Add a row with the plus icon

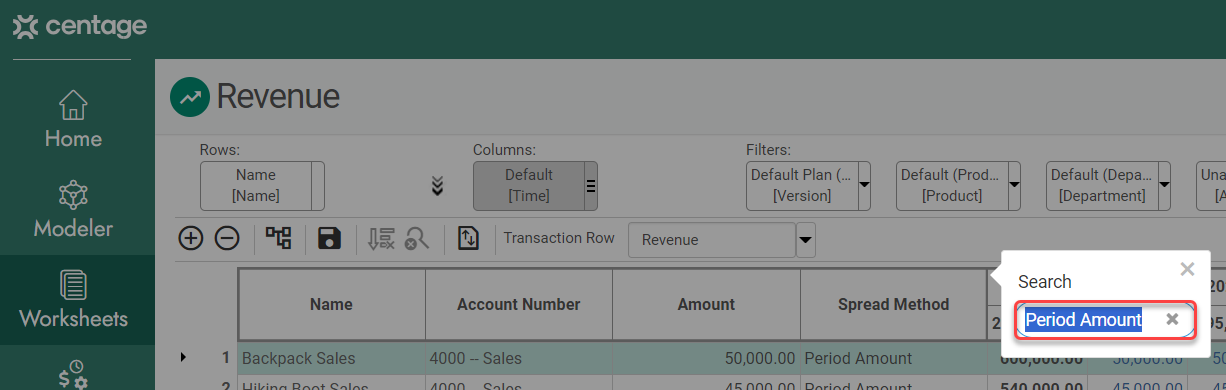(191, 238)
